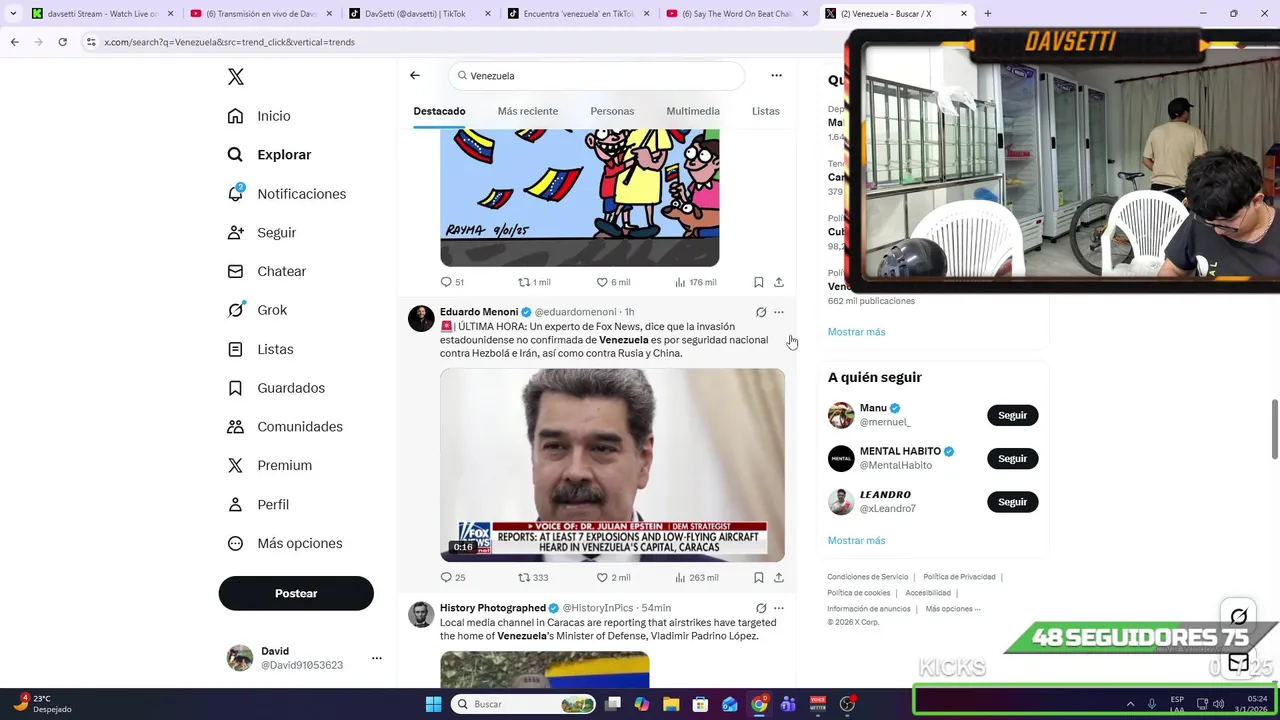The image size is (1280, 720).
Task: Open Guardados bookmarks
Action: (x=276, y=388)
